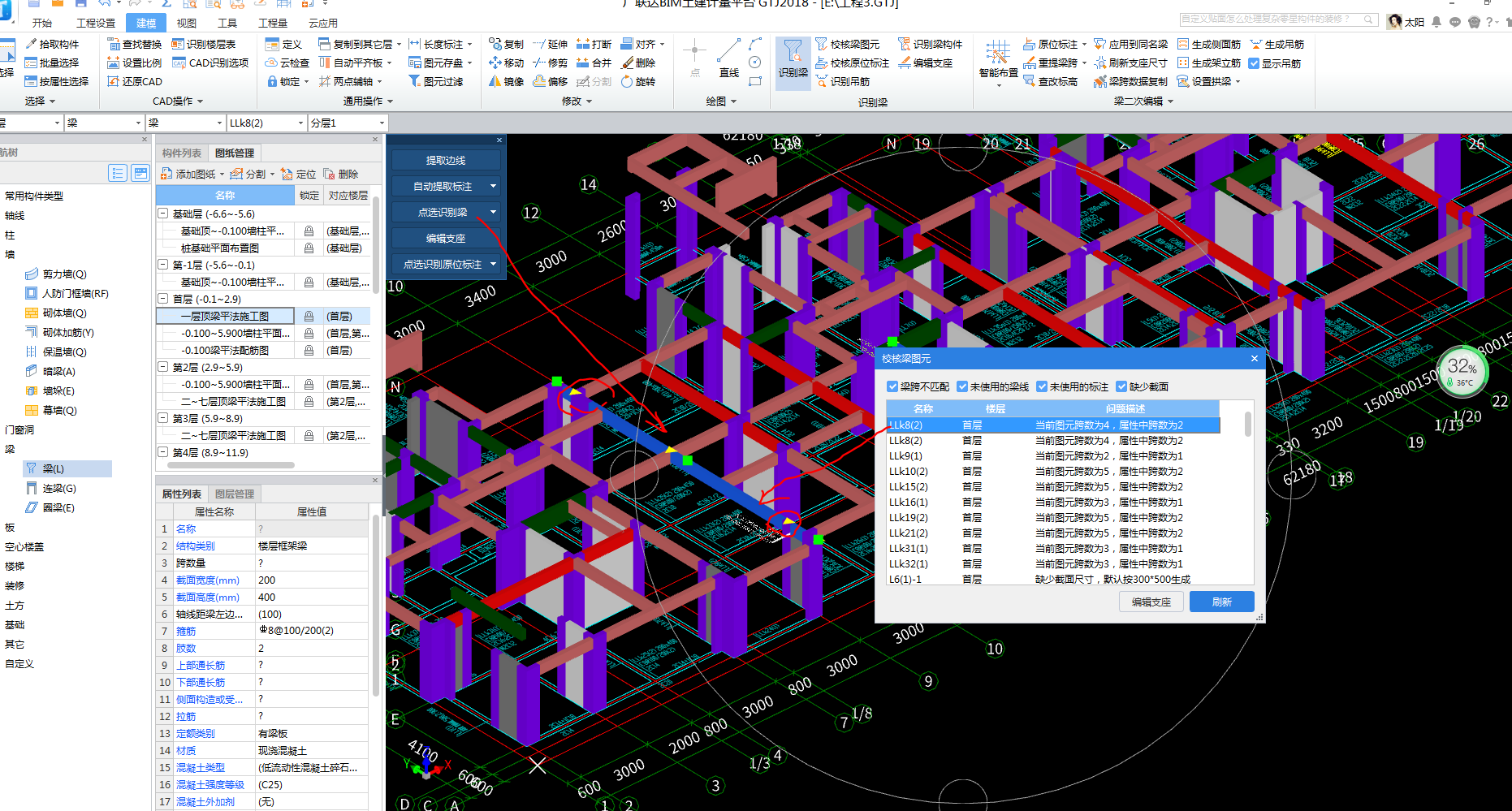Open the 设置比例 set scale tool
1512x811 pixels.
(135, 63)
